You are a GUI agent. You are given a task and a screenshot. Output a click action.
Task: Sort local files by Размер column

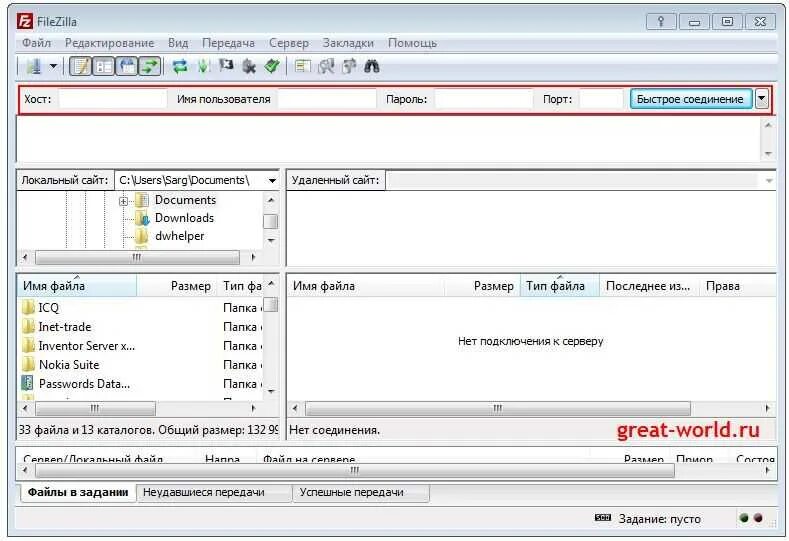[x=178, y=286]
